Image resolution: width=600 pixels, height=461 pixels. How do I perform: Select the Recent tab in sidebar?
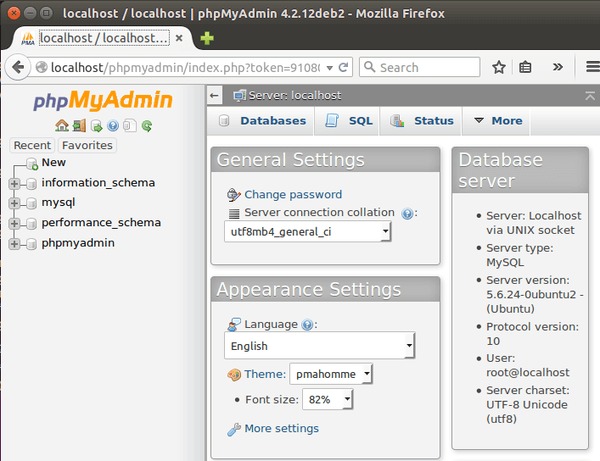click(32, 145)
